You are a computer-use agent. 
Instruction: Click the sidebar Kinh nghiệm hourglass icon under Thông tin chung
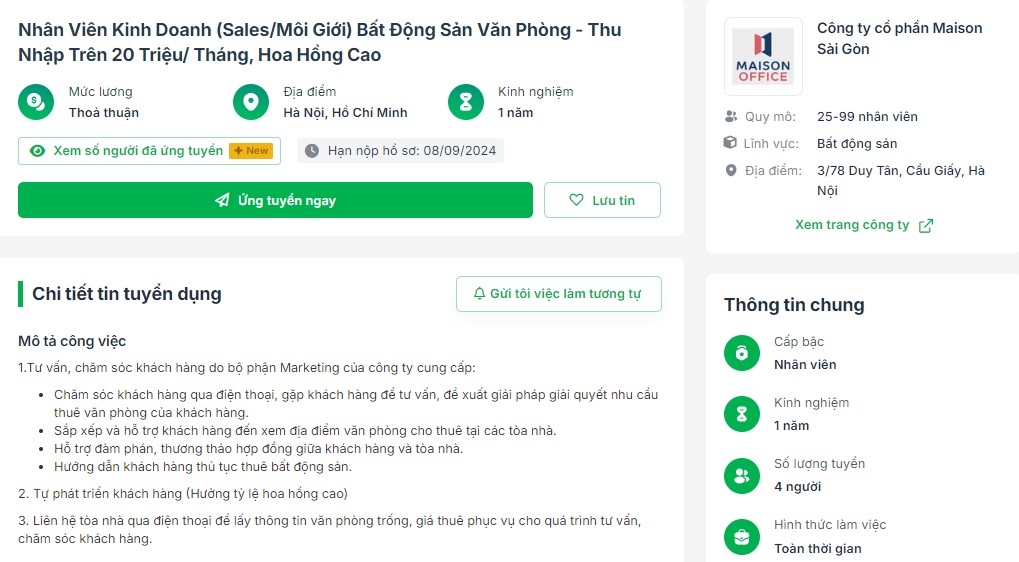pyautogui.click(x=742, y=414)
